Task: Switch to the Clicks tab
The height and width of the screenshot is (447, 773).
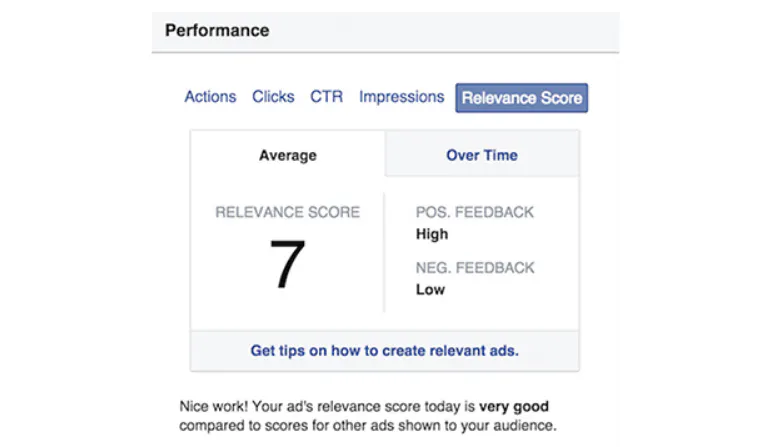Action: click(273, 97)
